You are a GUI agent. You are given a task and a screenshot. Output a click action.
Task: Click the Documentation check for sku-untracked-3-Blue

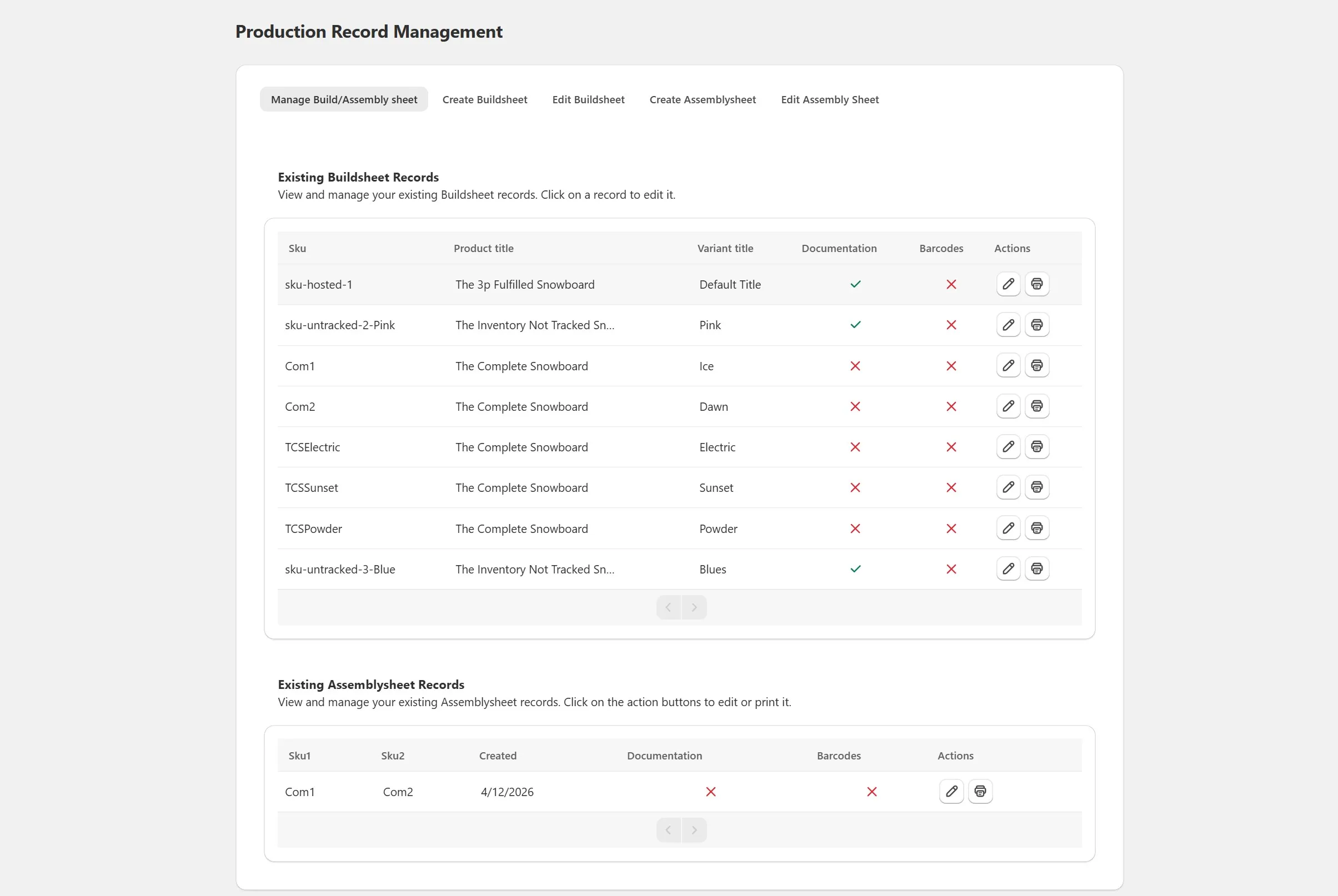click(x=855, y=569)
